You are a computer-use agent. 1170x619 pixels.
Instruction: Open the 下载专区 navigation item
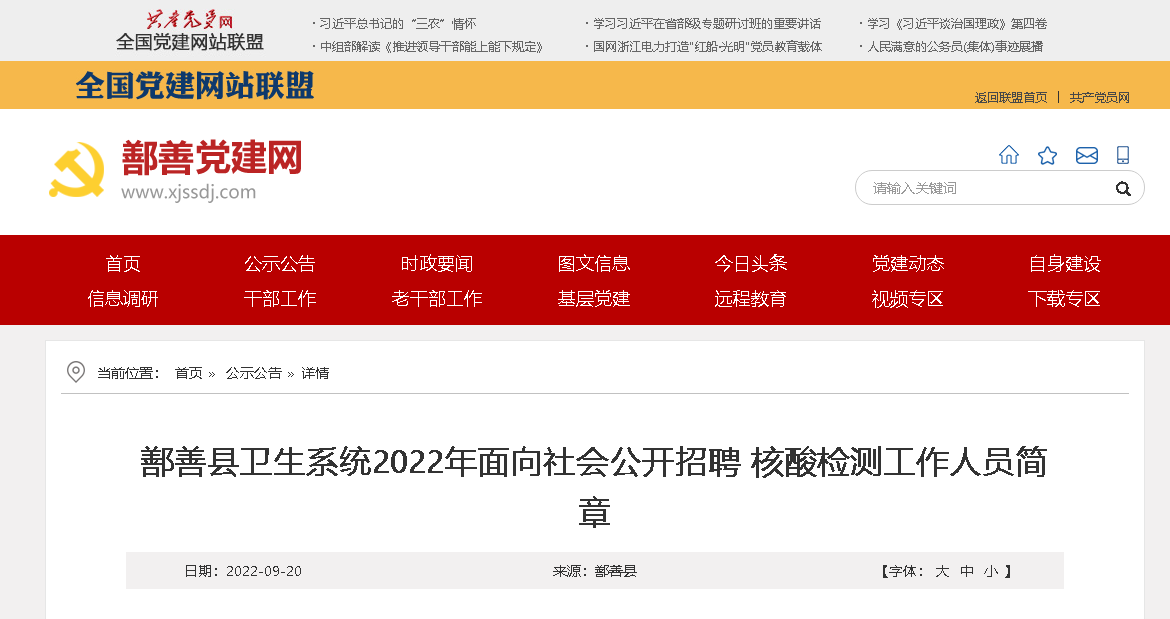[1065, 299]
